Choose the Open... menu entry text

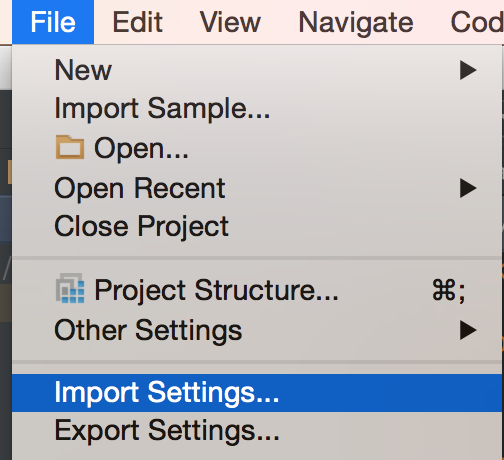click(141, 148)
